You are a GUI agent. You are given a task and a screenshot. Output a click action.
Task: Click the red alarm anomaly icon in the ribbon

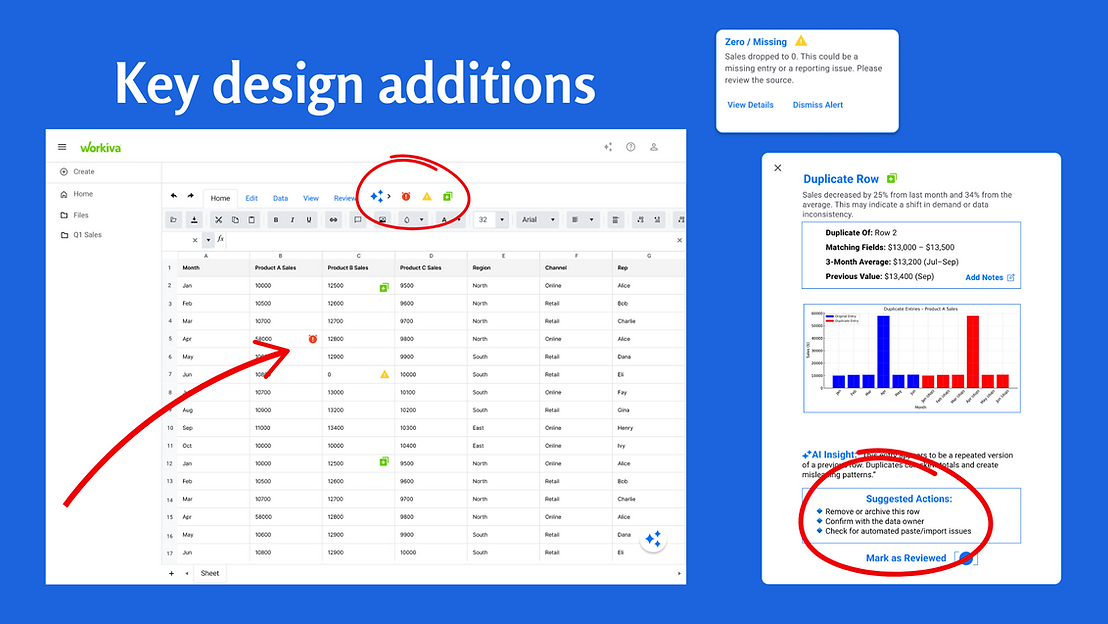[x=406, y=196]
